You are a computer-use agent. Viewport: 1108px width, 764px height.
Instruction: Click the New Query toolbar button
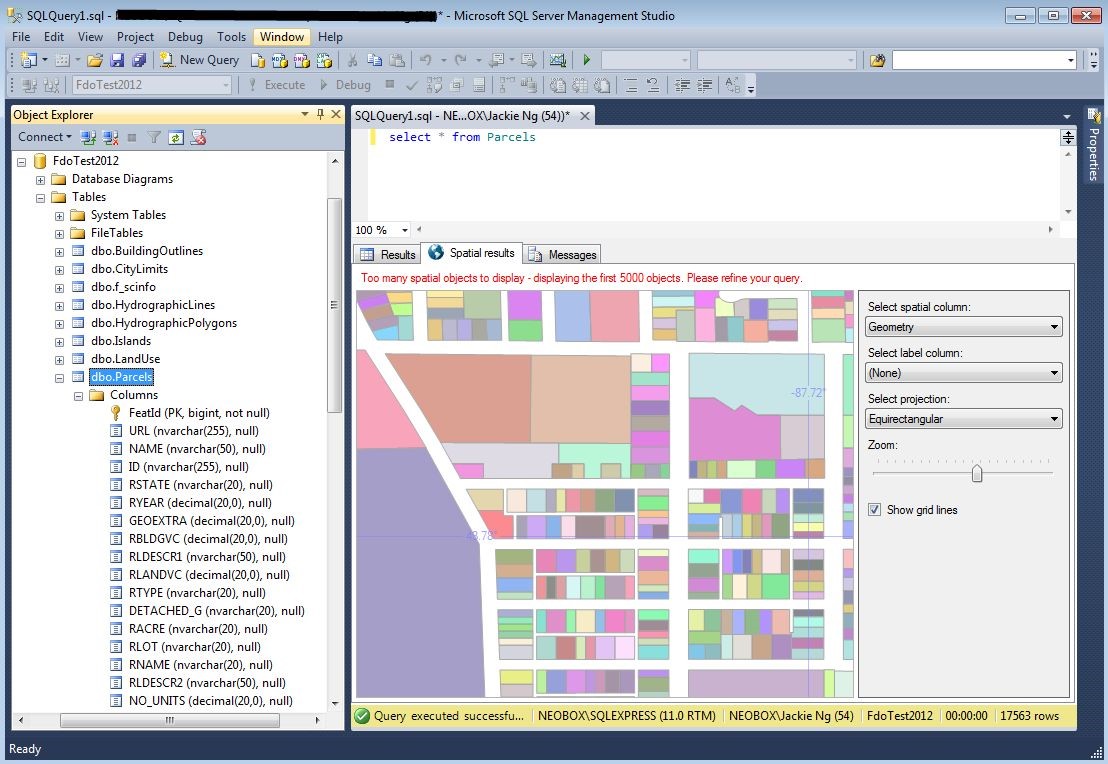[x=200, y=60]
